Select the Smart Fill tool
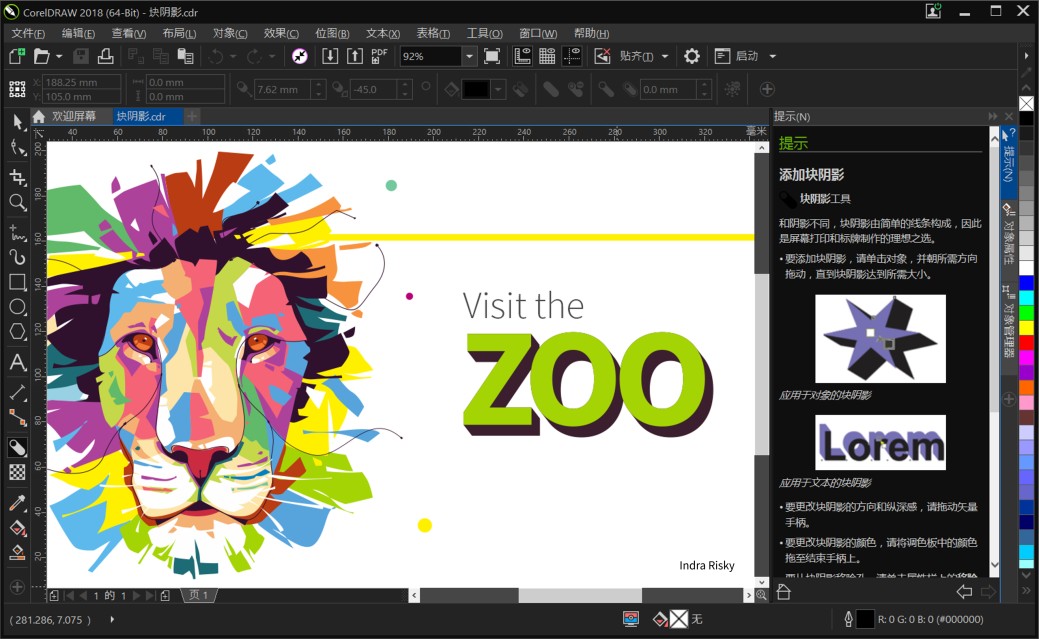1039x639 pixels. pyautogui.click(x=17, y=552)
